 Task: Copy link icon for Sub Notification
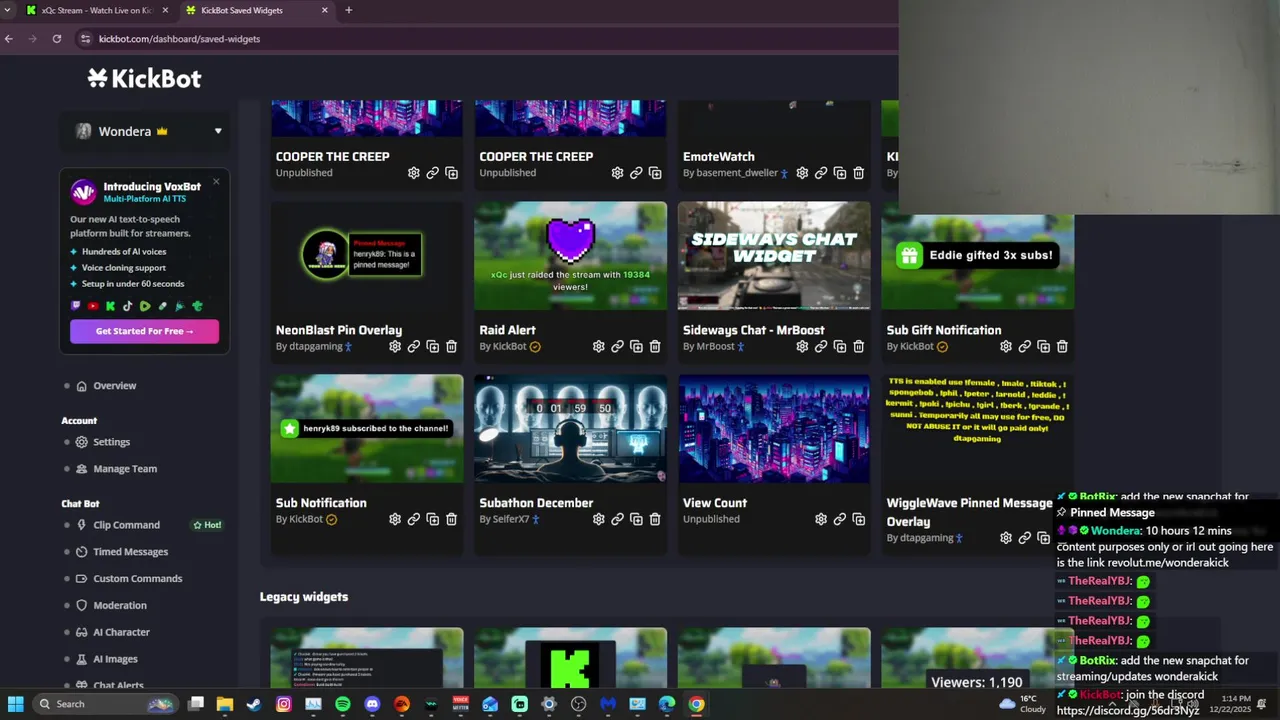(413, 519)
